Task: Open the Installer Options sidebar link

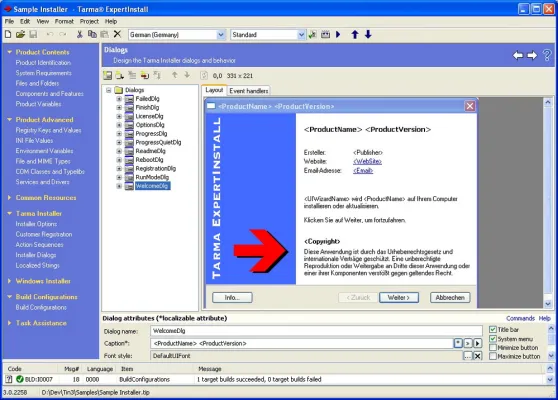Action: tap(36, 224)
